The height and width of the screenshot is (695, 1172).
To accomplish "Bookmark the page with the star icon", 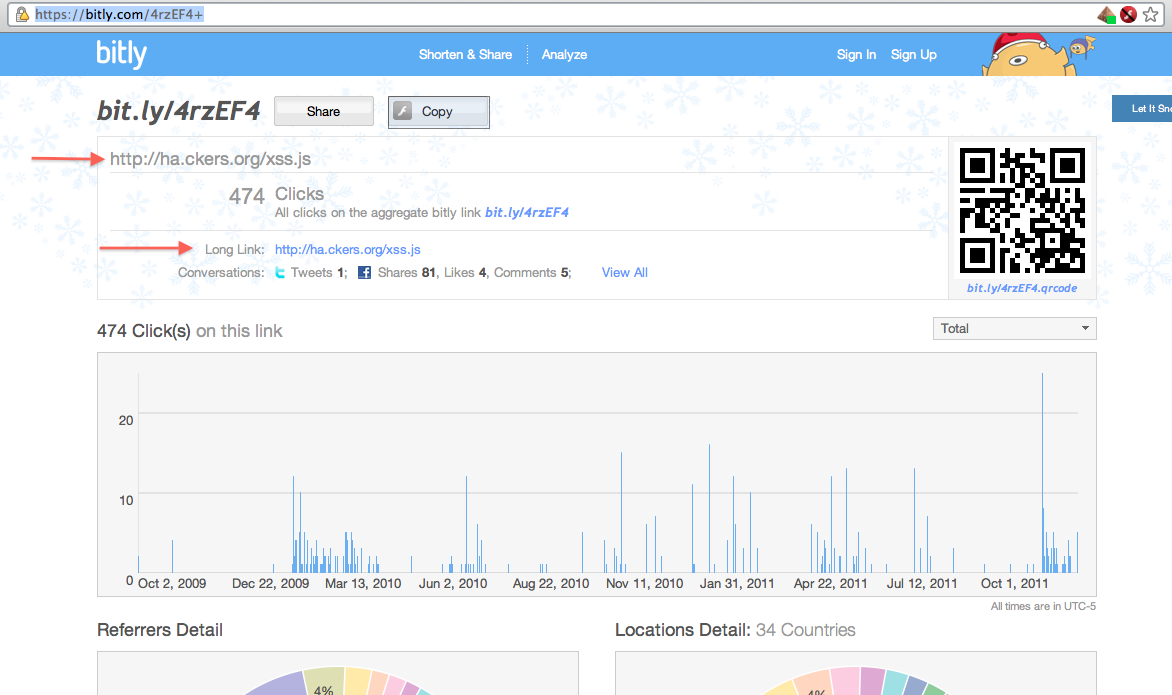I will pos(1150,14).
